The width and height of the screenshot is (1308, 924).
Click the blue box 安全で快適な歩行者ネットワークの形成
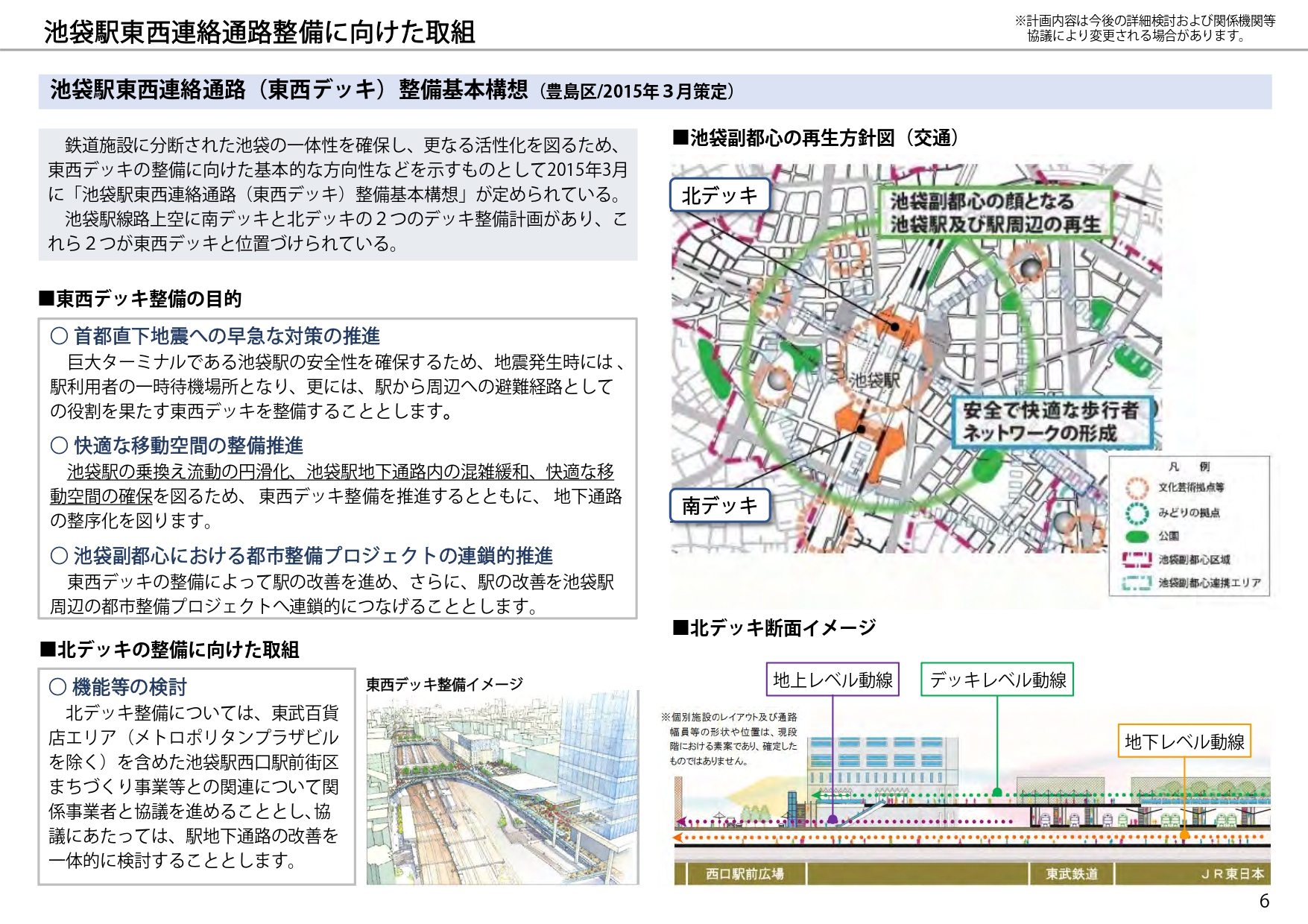[x=1052, y=422]
